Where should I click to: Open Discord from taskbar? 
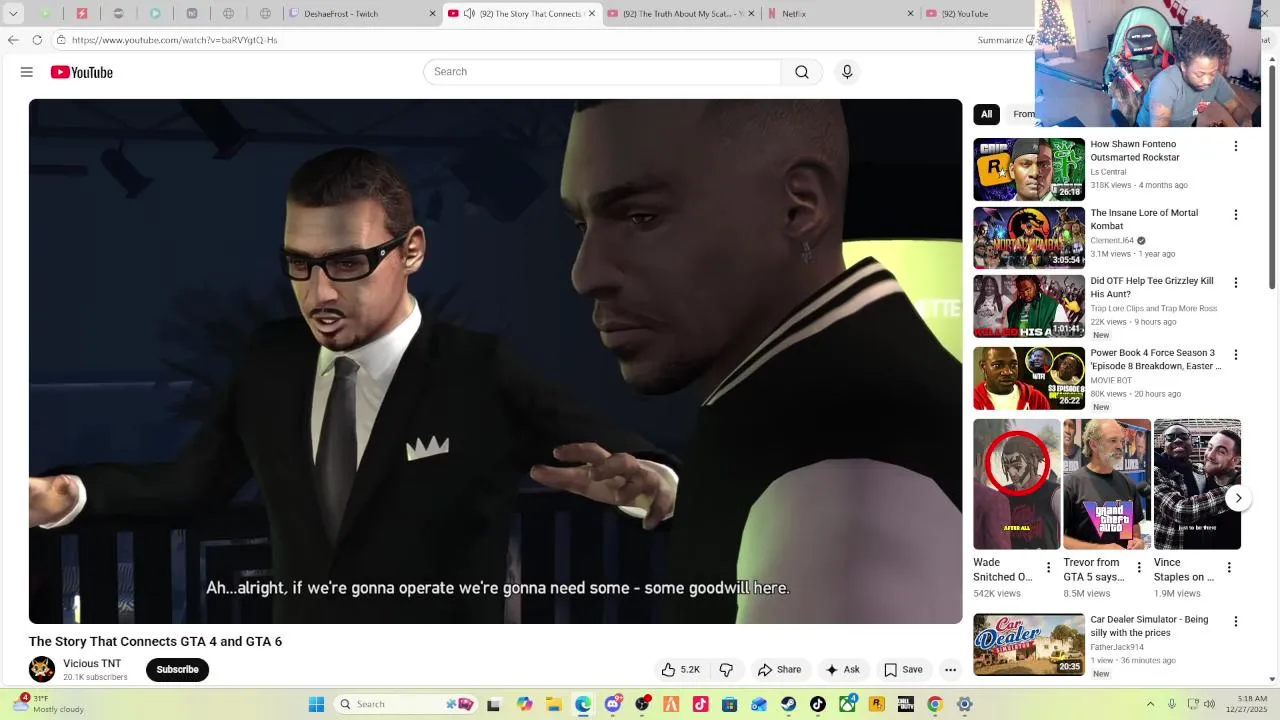613,704
